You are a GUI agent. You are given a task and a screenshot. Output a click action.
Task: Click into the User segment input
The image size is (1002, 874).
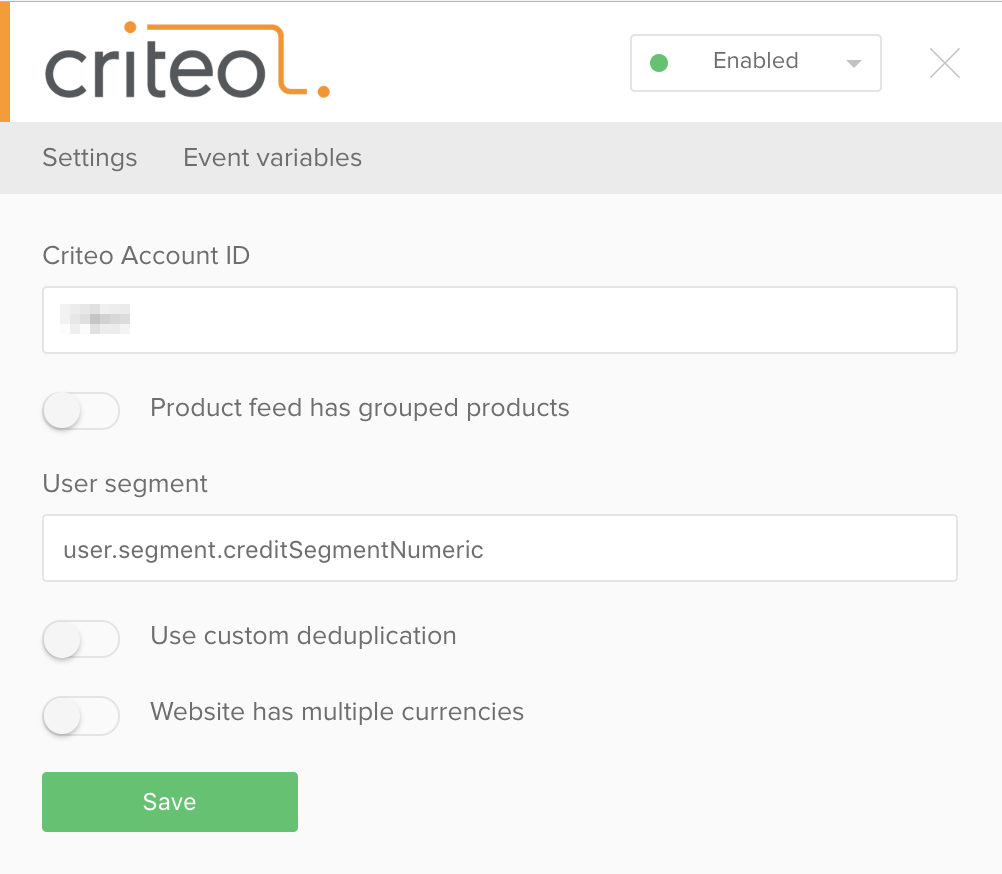[500, 548]
